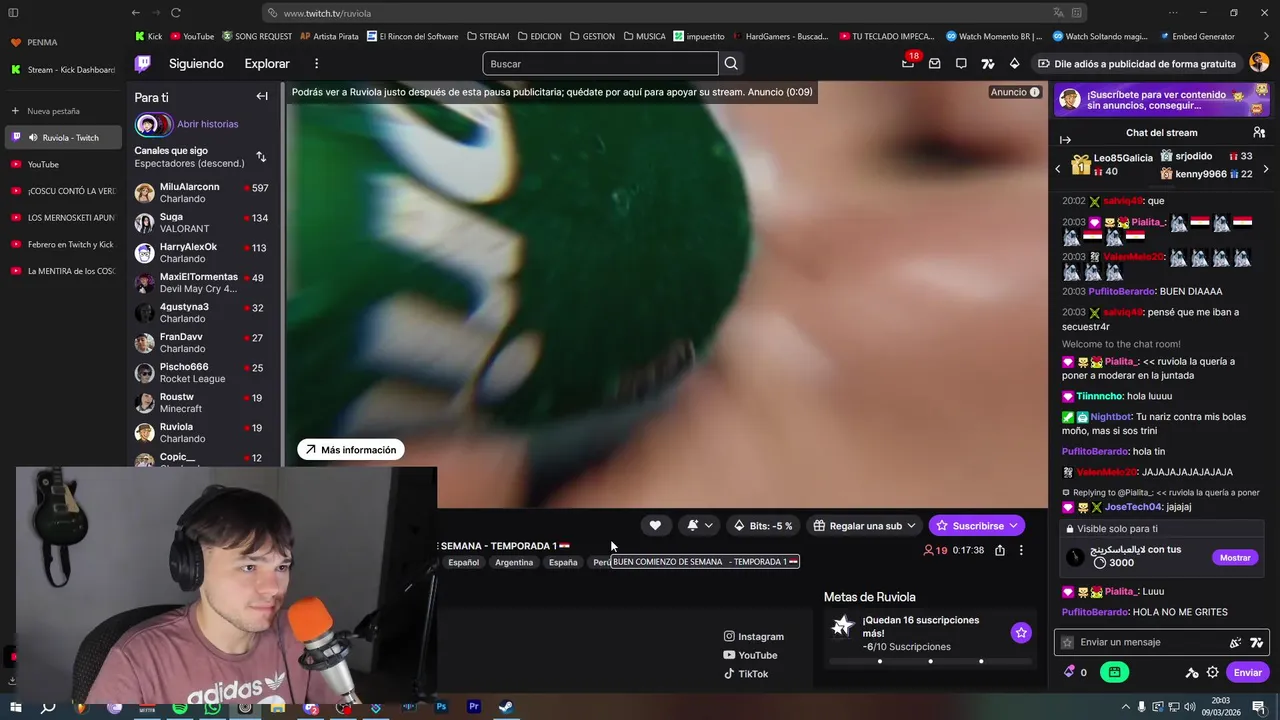Follow heart icon under the video
The height and width of the screenshot is (720, 1280).
[655, 525]
